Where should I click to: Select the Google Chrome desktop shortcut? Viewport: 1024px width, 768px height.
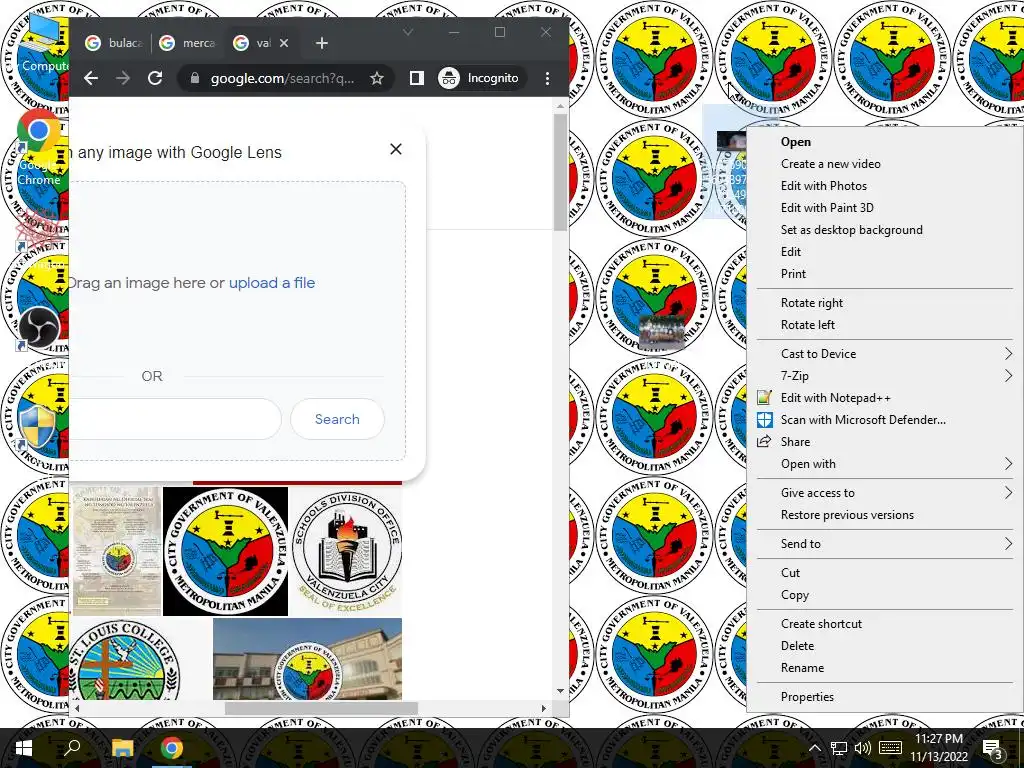pyautogui.click(x=39, y=148)
